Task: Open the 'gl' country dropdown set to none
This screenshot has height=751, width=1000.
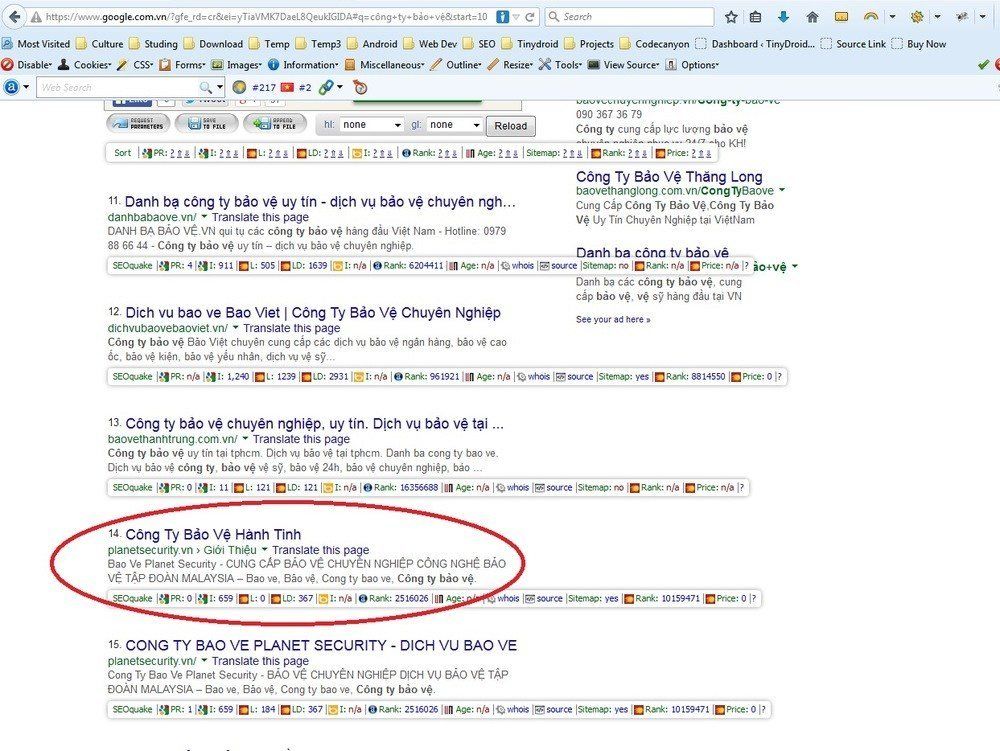Action: [455, 125]
